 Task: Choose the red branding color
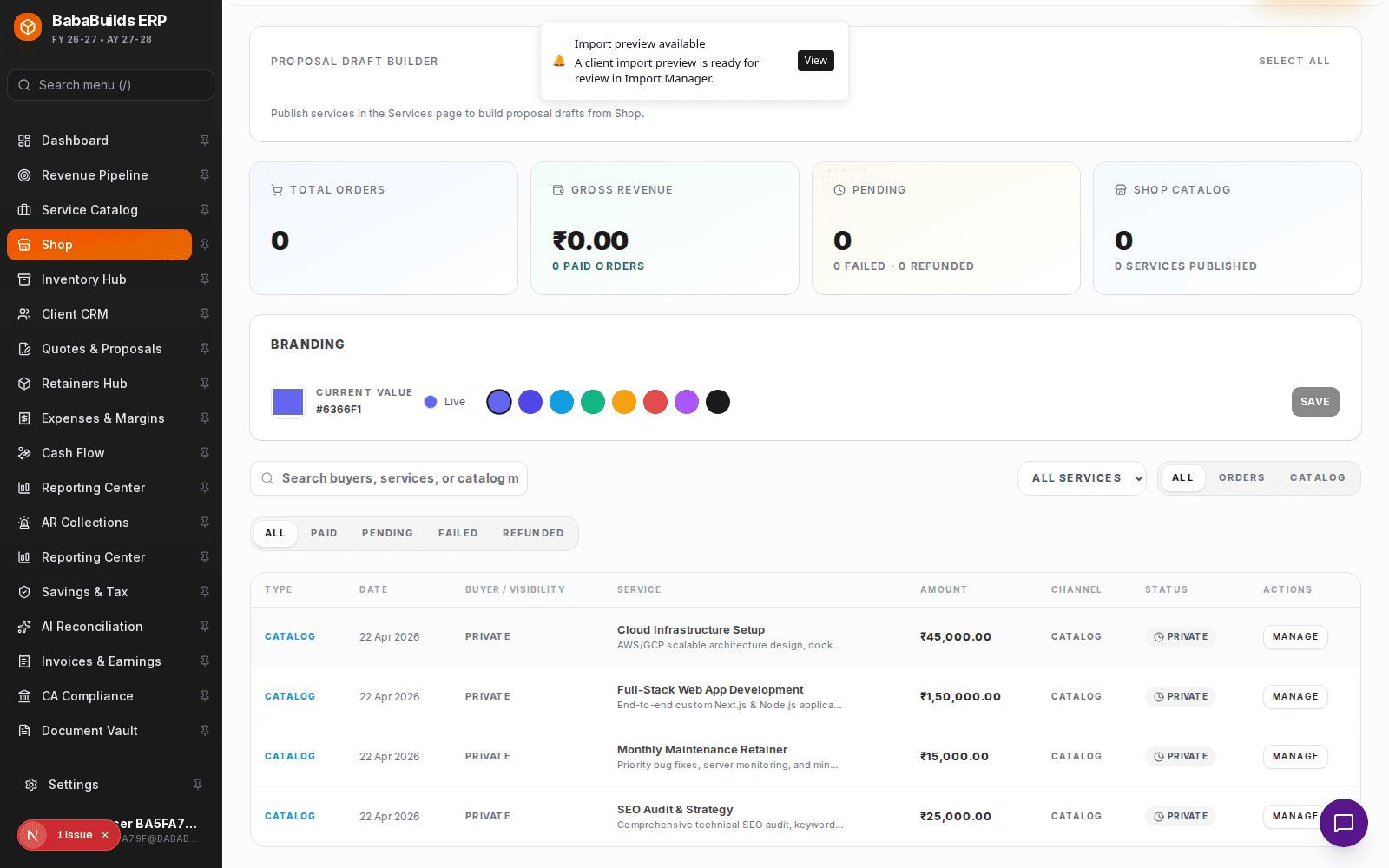[655, 402]
